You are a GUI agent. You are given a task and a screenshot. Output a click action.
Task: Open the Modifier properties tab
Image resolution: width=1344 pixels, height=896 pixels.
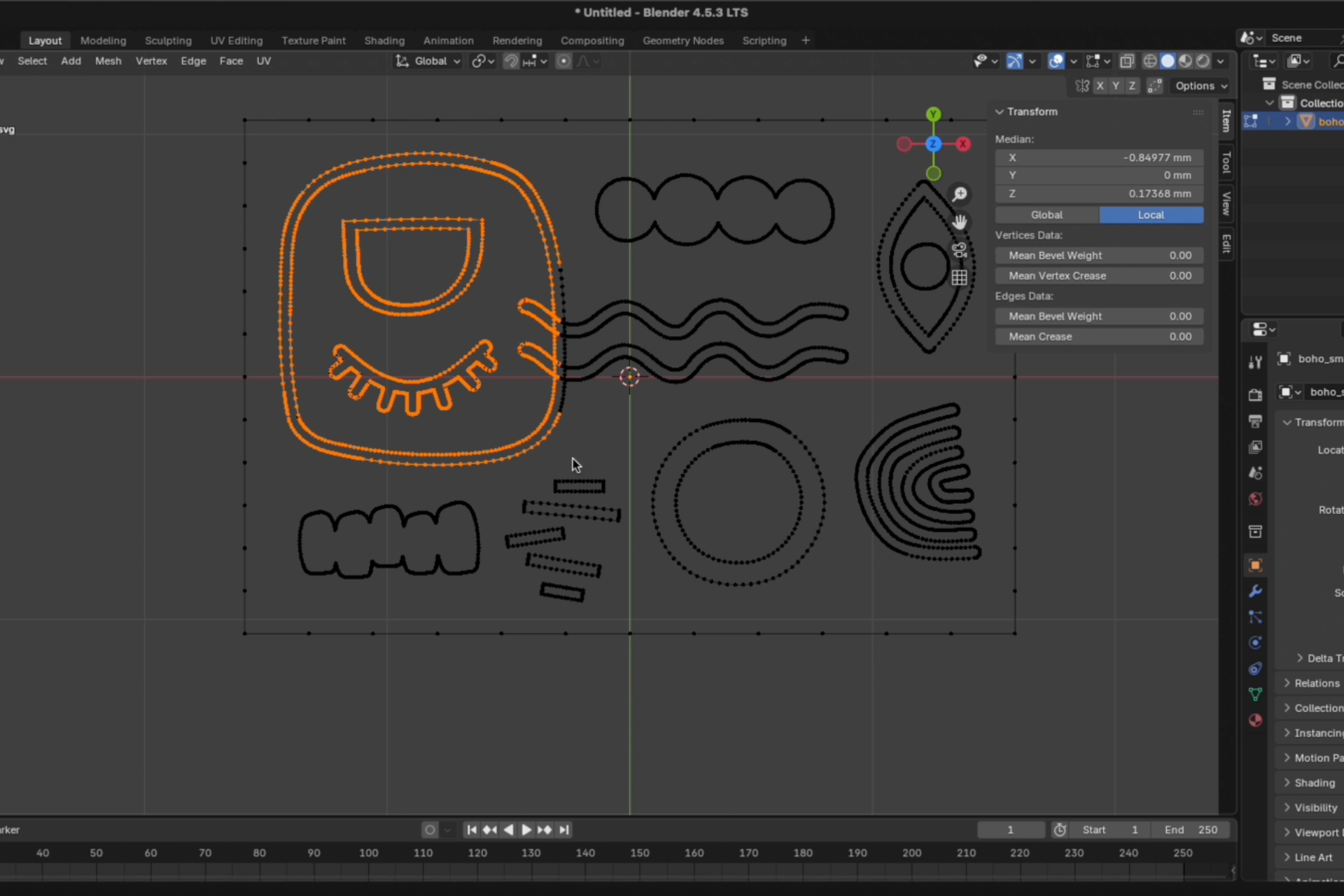click(x=1255, y=591)
